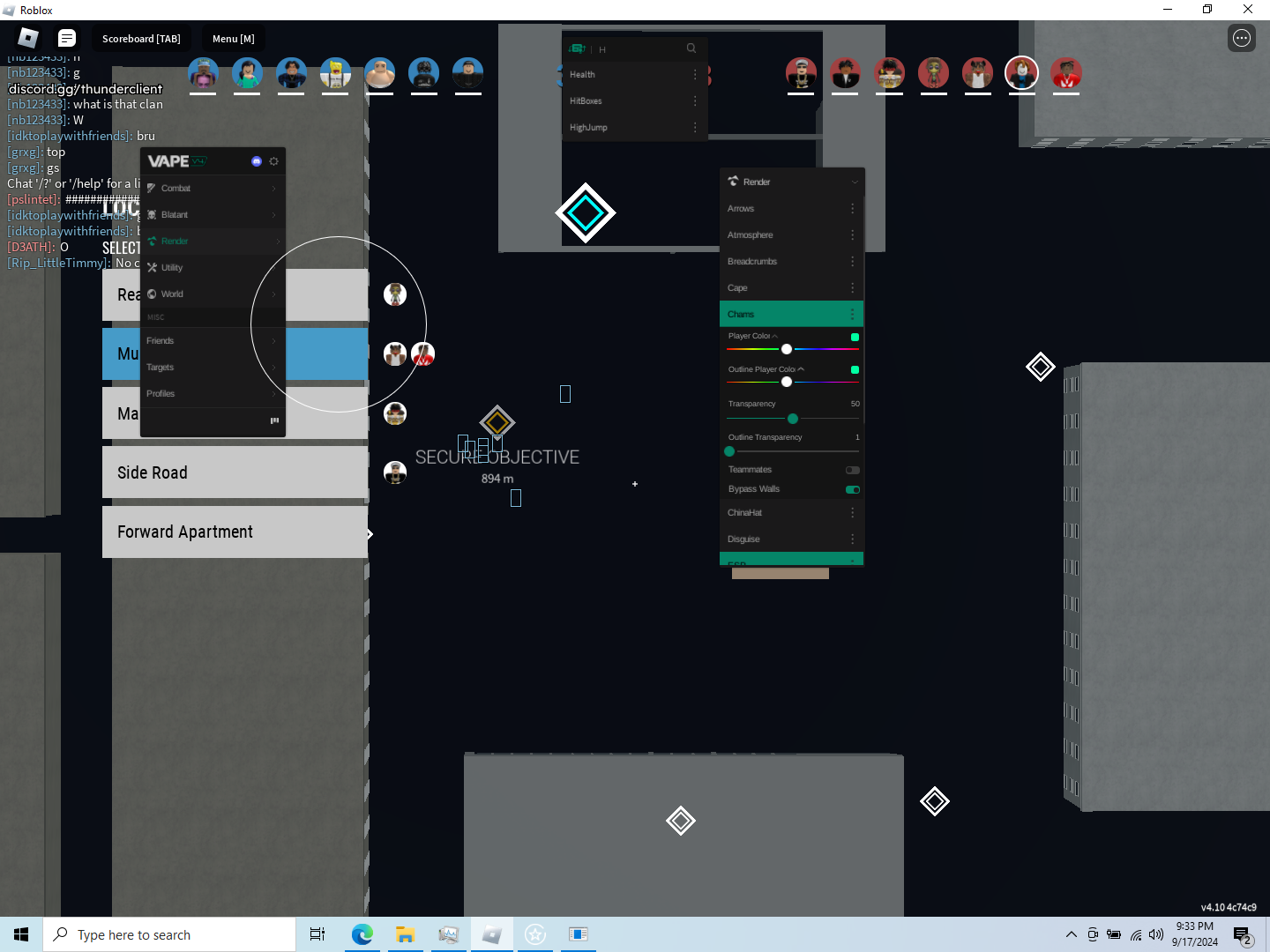This screenshot has width=1270, height=952.
Task: Expand Atmosphere options via three dots
Action: pos(853,234)
